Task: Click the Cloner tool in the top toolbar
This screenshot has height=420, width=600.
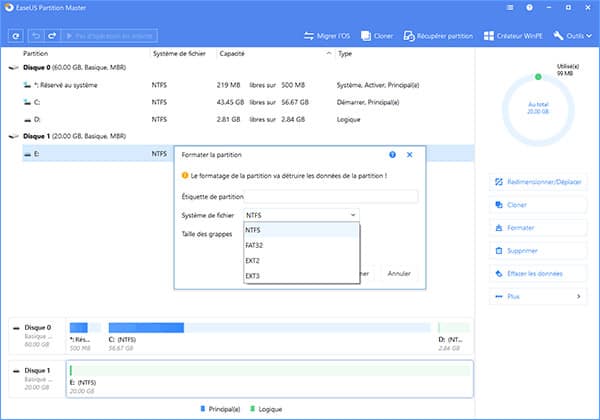Action: [x=377, y=36]
